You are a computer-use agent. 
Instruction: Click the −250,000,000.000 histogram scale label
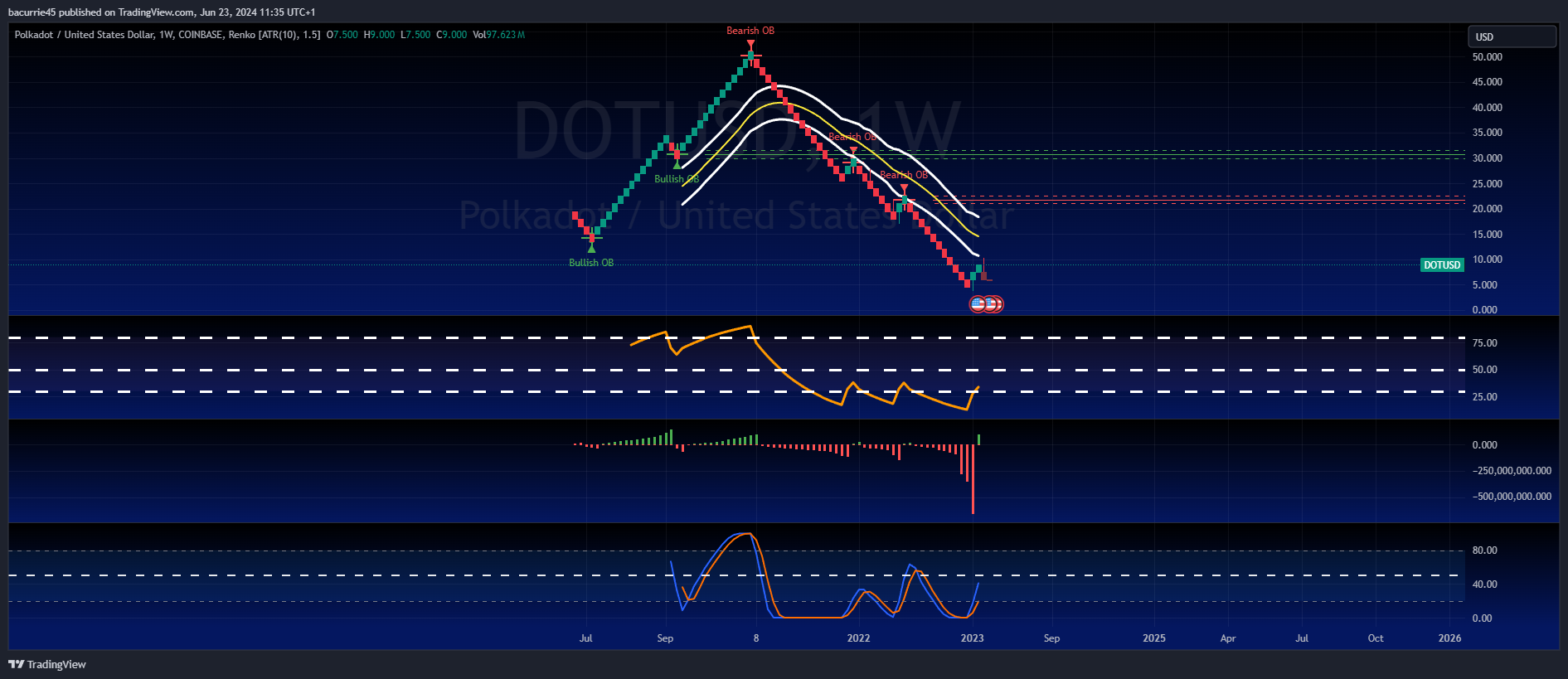[x=1512, y=471]
